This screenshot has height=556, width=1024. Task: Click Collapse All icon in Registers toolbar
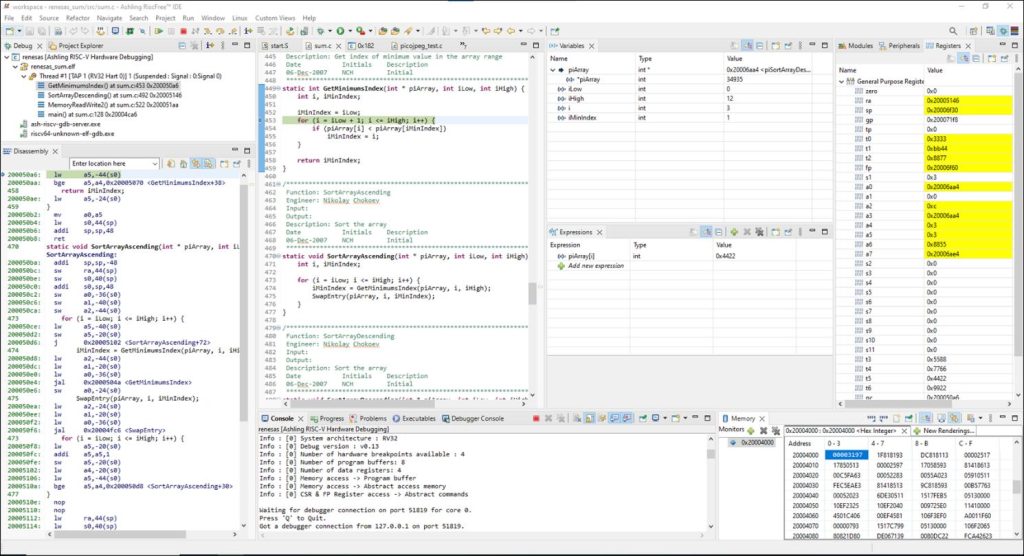976,58
